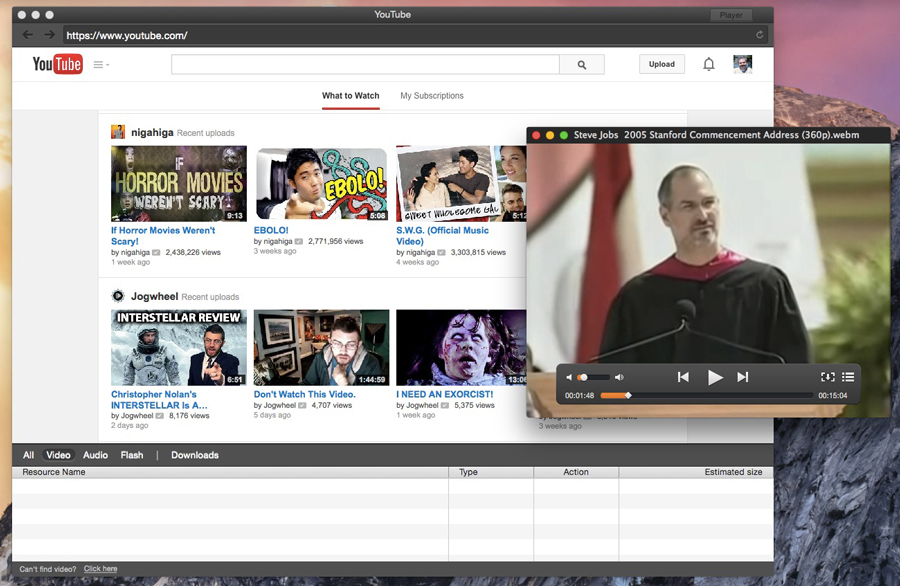Click Christopher Nolan's INTERSTELLAR title link
The width and height of the screenshot is (900, 586).
(x=159, y=399)
